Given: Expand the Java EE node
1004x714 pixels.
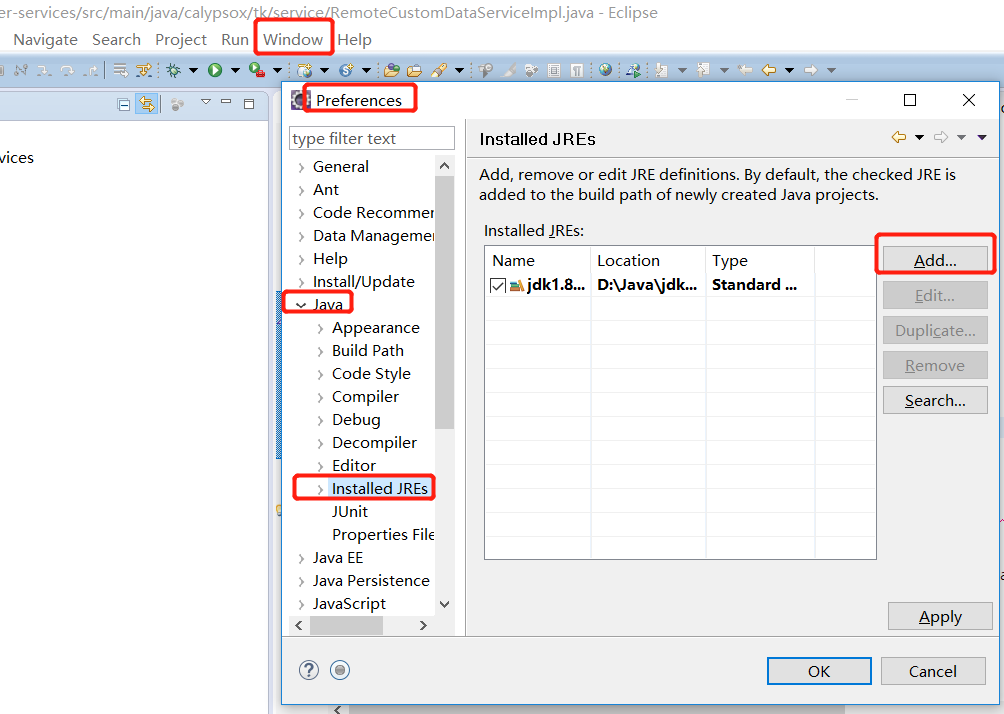Looking at the screenshot, I should click(x=301, y=558).
